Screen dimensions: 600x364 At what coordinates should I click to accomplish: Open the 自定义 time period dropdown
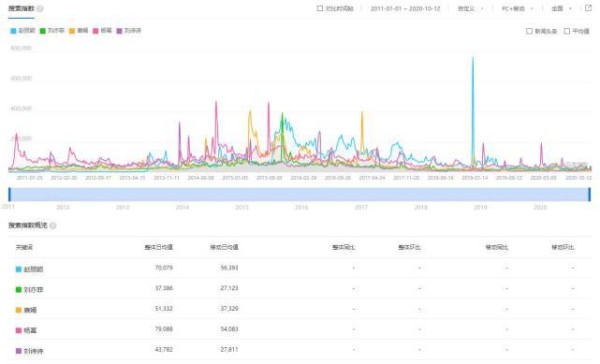tap(471, 8)
